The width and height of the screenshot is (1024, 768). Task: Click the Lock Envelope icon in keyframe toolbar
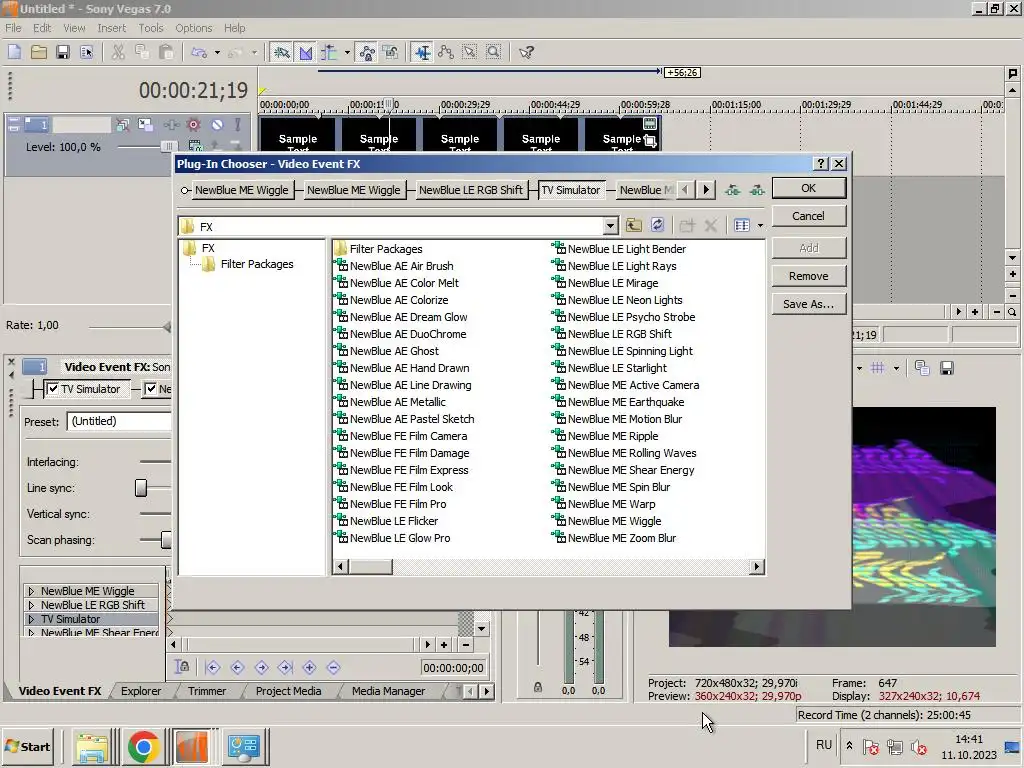[x=182, y=667]
